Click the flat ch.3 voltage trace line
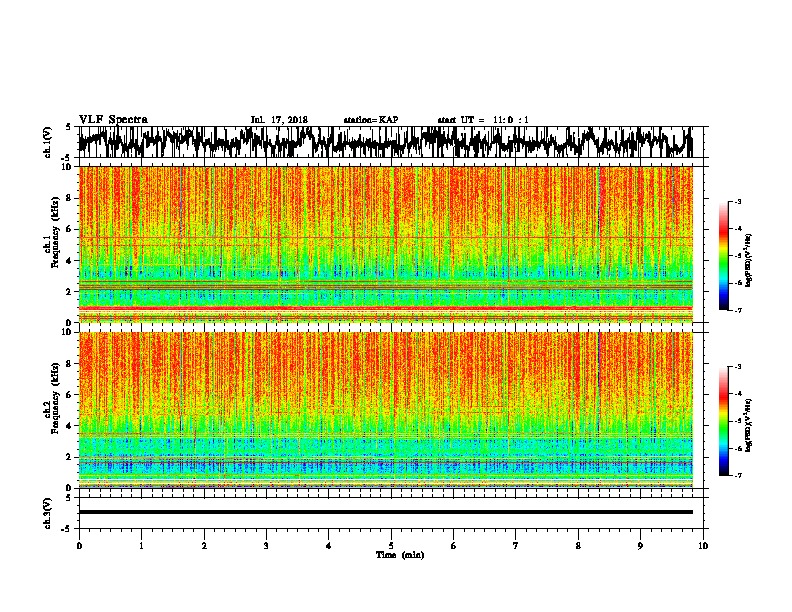Viewport: 792px width, 612px height. click(385, 512)
